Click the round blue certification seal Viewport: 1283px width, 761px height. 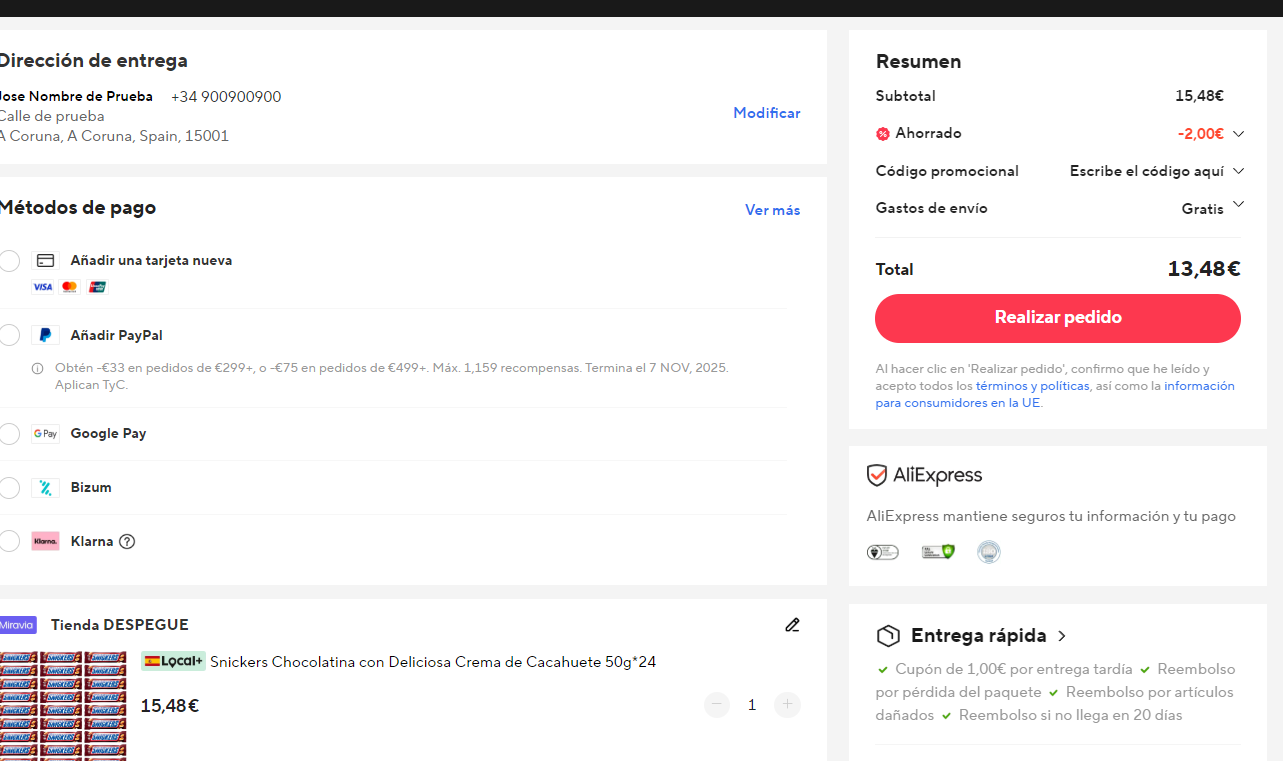click(x=989, y=552)
